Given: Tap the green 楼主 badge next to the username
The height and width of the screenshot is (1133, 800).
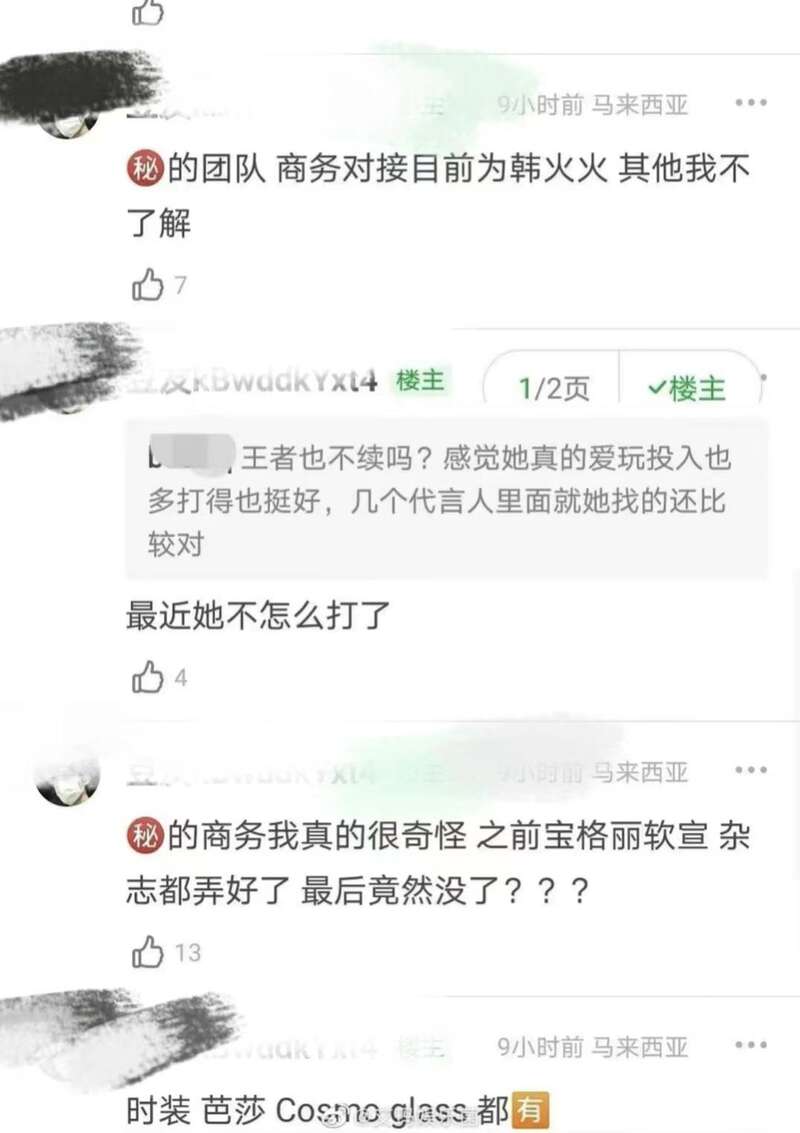Looking at the screenshot, I should pos(420,380).
